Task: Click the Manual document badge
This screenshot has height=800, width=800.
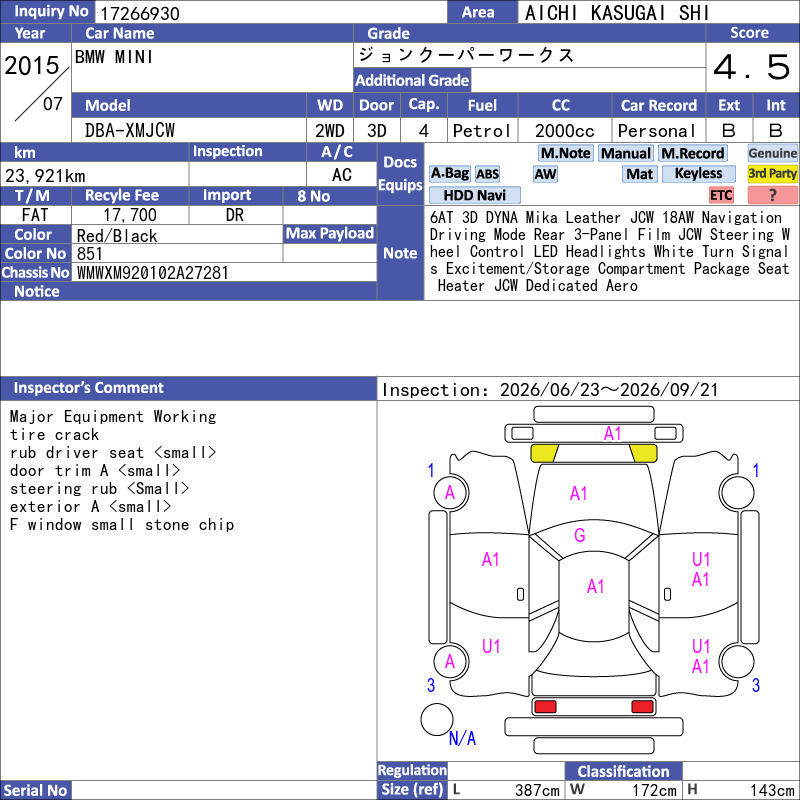Action: 626,153
